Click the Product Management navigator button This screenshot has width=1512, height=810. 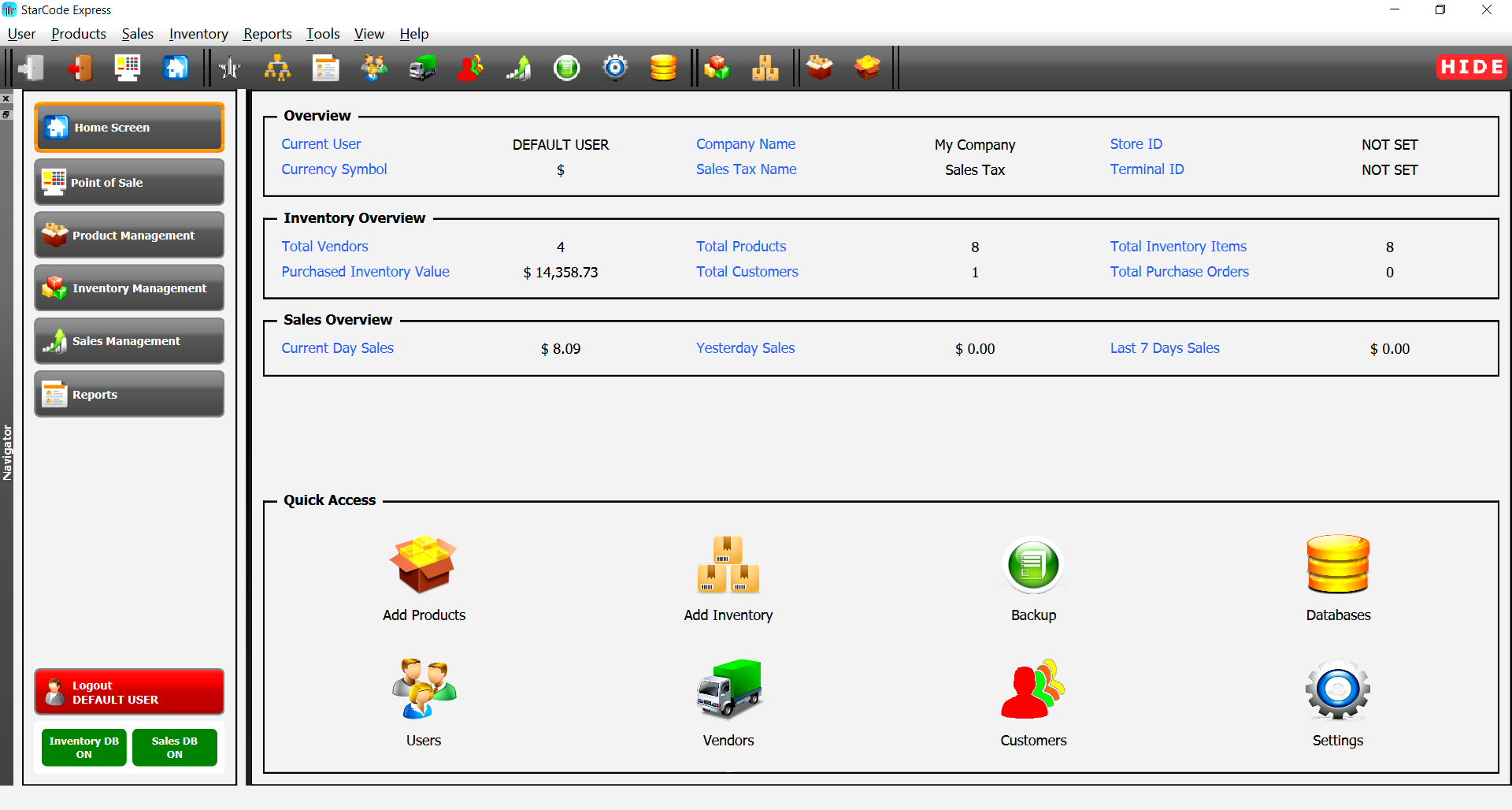pos(129,235)
